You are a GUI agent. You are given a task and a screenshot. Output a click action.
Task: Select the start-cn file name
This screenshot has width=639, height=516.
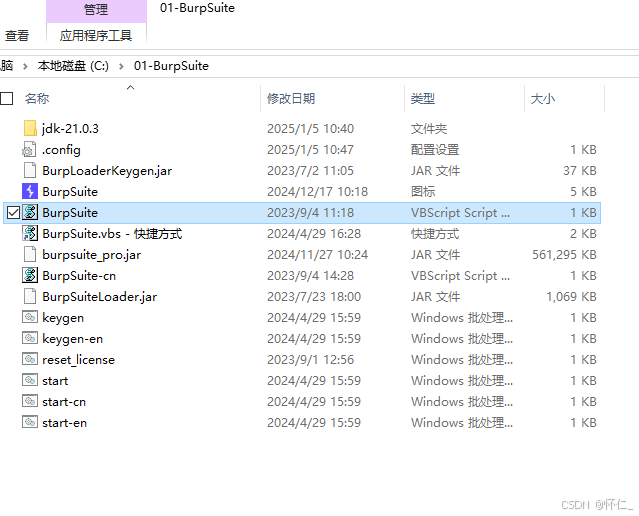64,402
